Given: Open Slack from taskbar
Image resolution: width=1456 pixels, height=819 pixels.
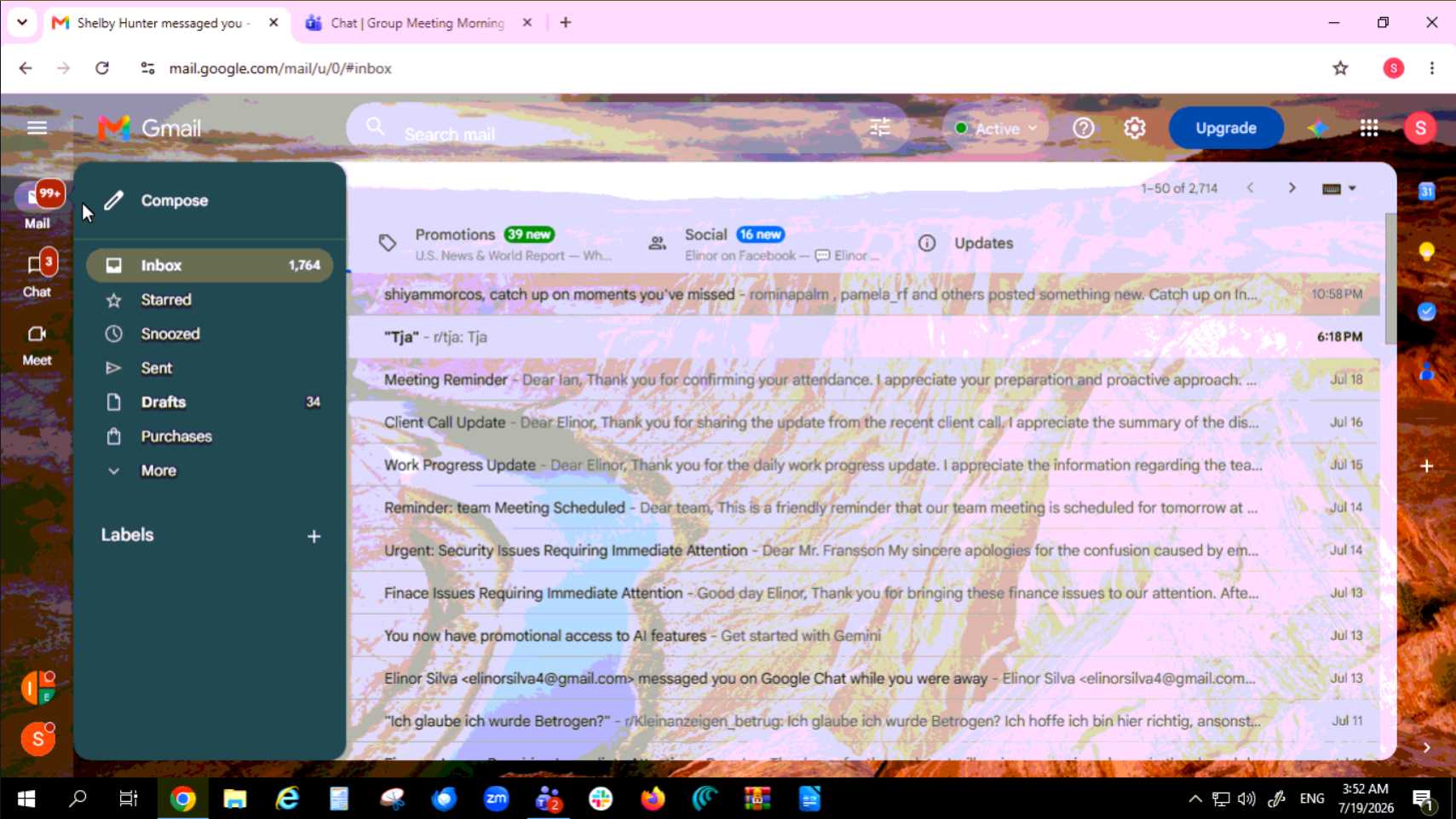Looking at the screenshot, I should (x=601, y=799).
